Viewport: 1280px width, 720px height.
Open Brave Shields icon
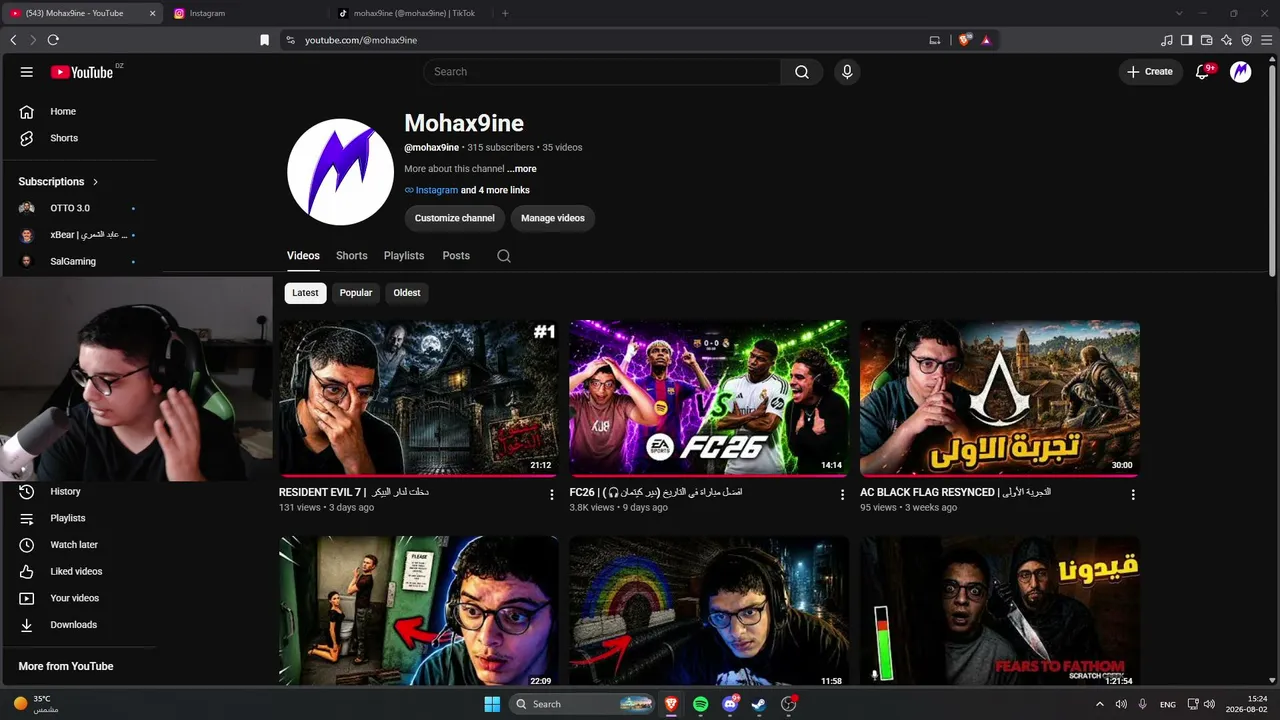point(964,40)
